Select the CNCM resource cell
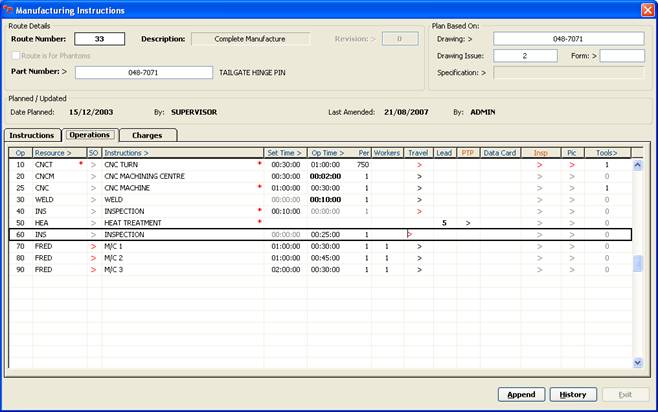Image resolution: width=658 pixels, height=412 pixels. 59,177
